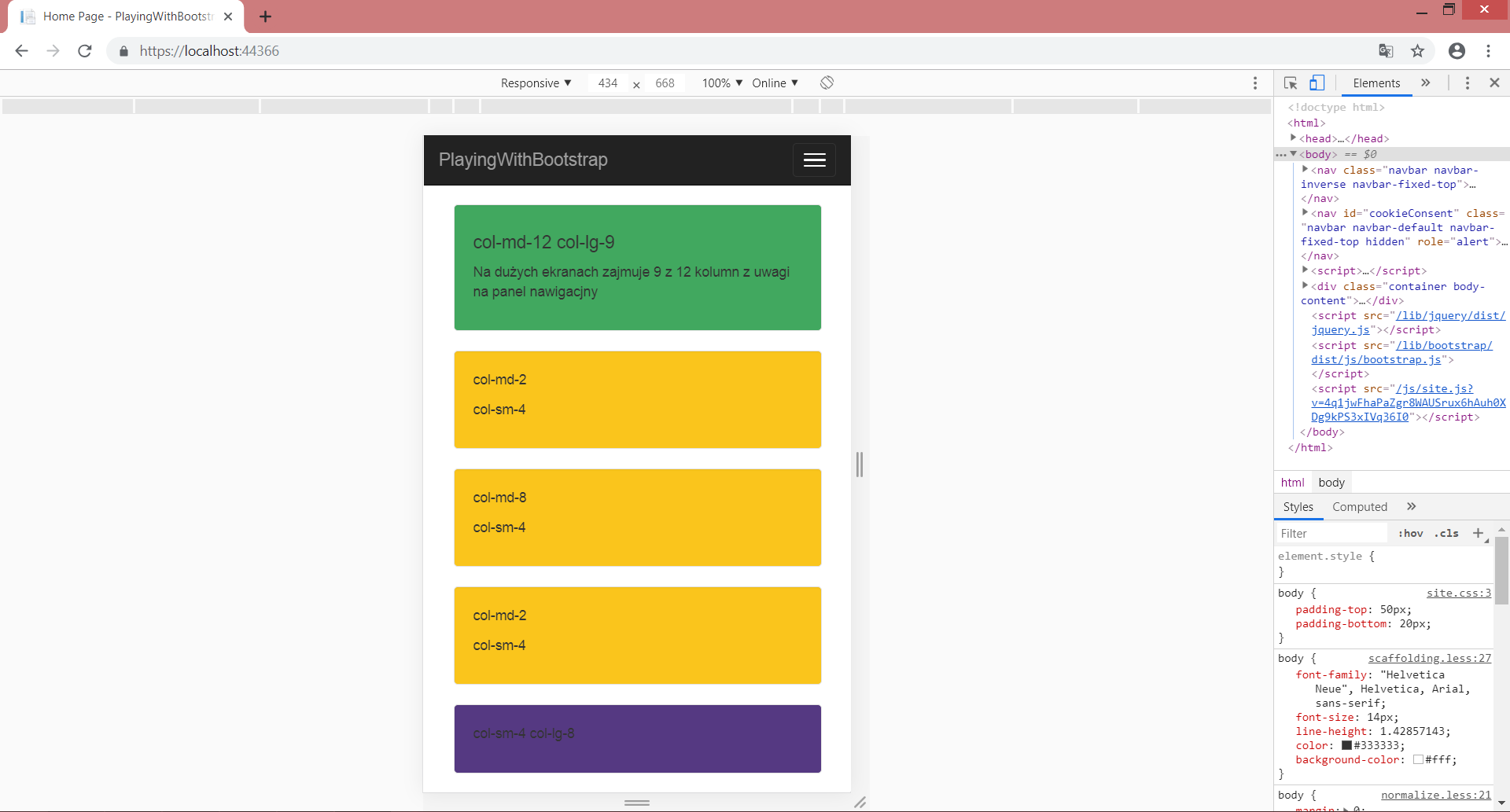This screenshot has height=812, width=1510.
Task: Expand the navbar-inverse nav node
Action: [x=1305, y=169]
